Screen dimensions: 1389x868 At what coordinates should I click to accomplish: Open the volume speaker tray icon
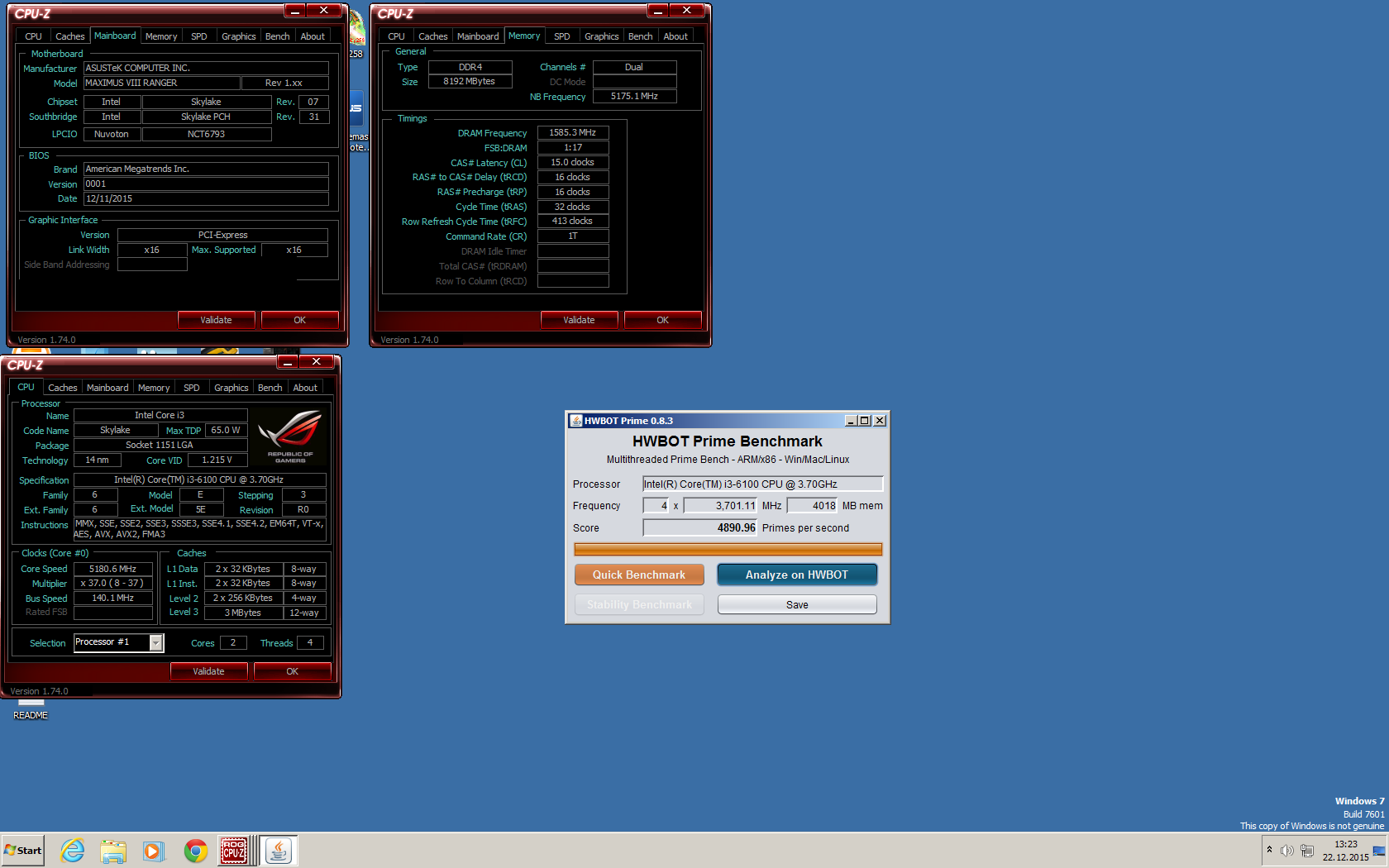(x=1286, y=851)
